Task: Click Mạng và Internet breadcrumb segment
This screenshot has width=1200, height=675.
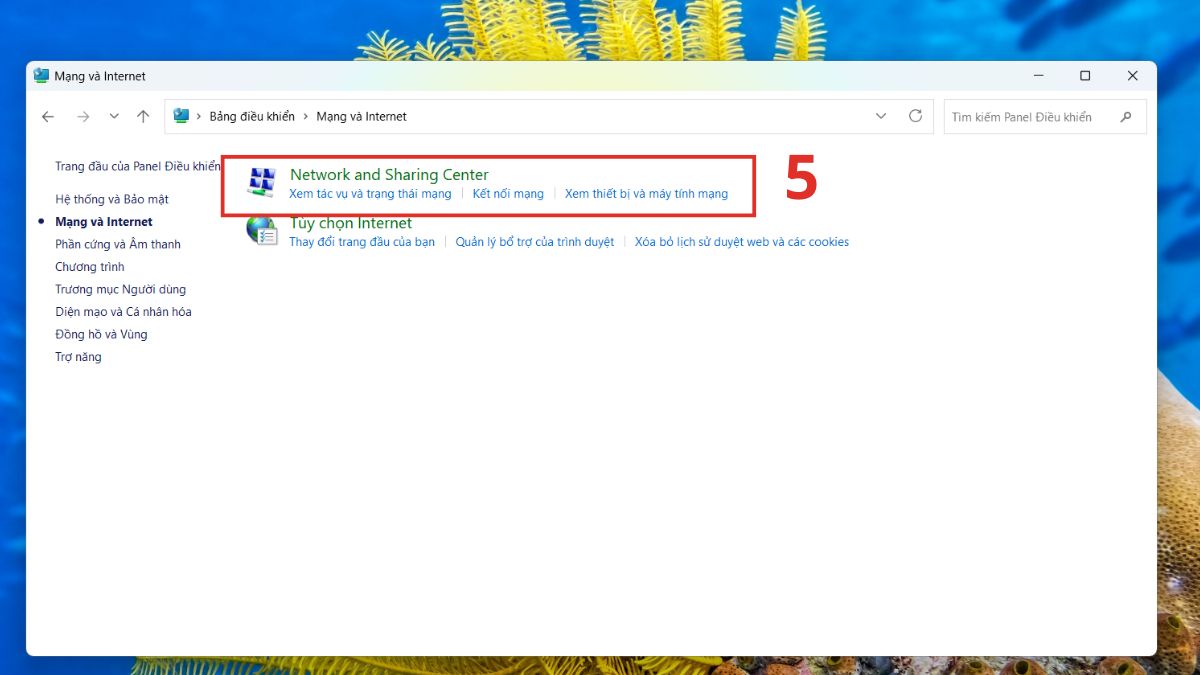Action: pyautogui.click(x=361, y=117)
